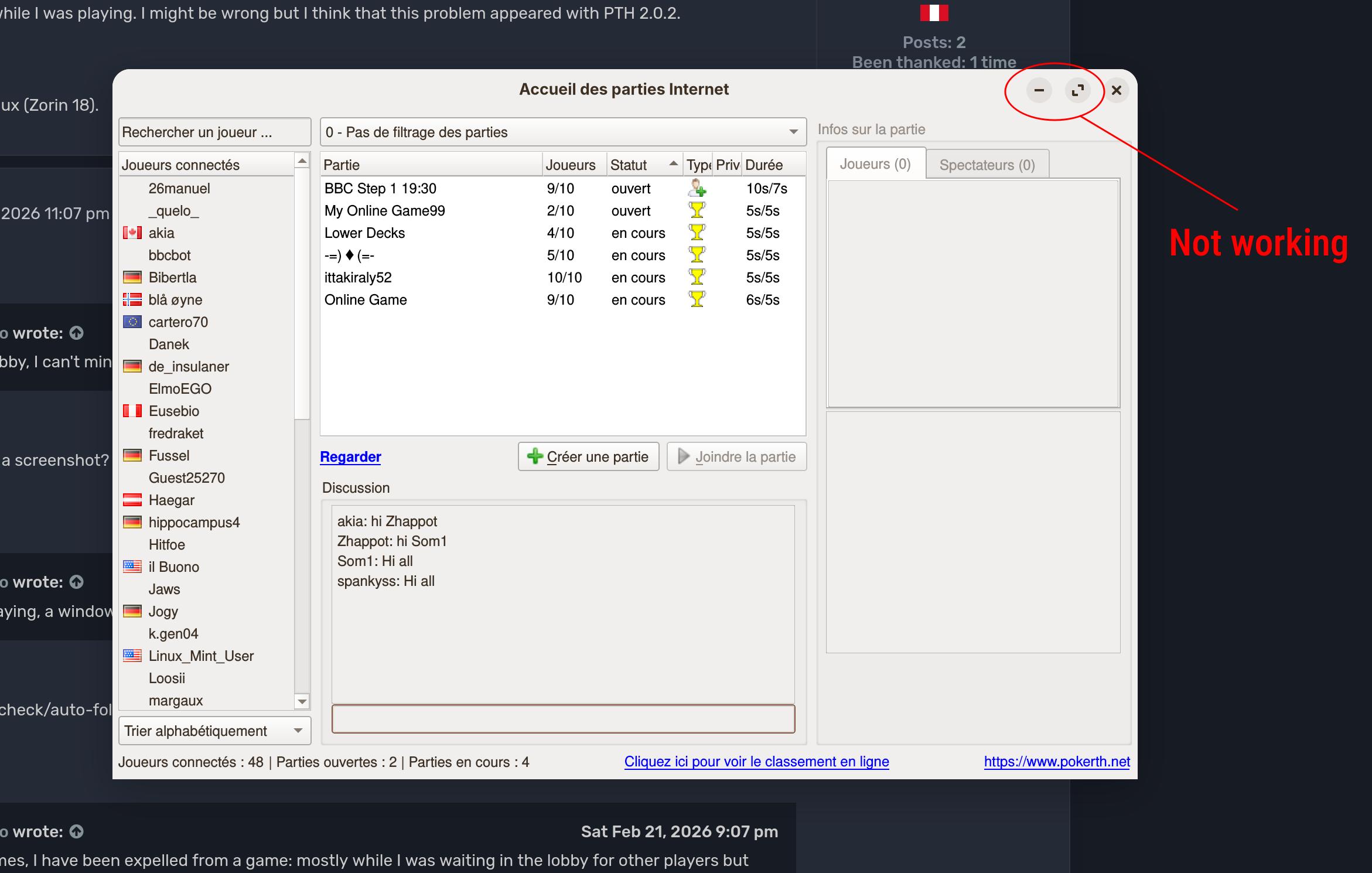The image size is (1372, 873).
Task: Click the Austria flag beside Haegar
Action: (134, 500)
